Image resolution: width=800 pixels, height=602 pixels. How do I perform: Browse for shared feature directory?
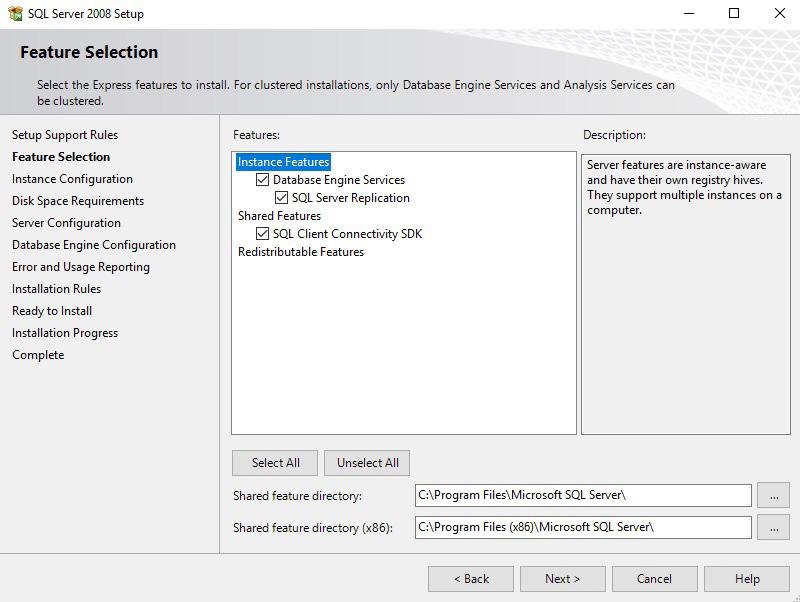coord(773,495)
